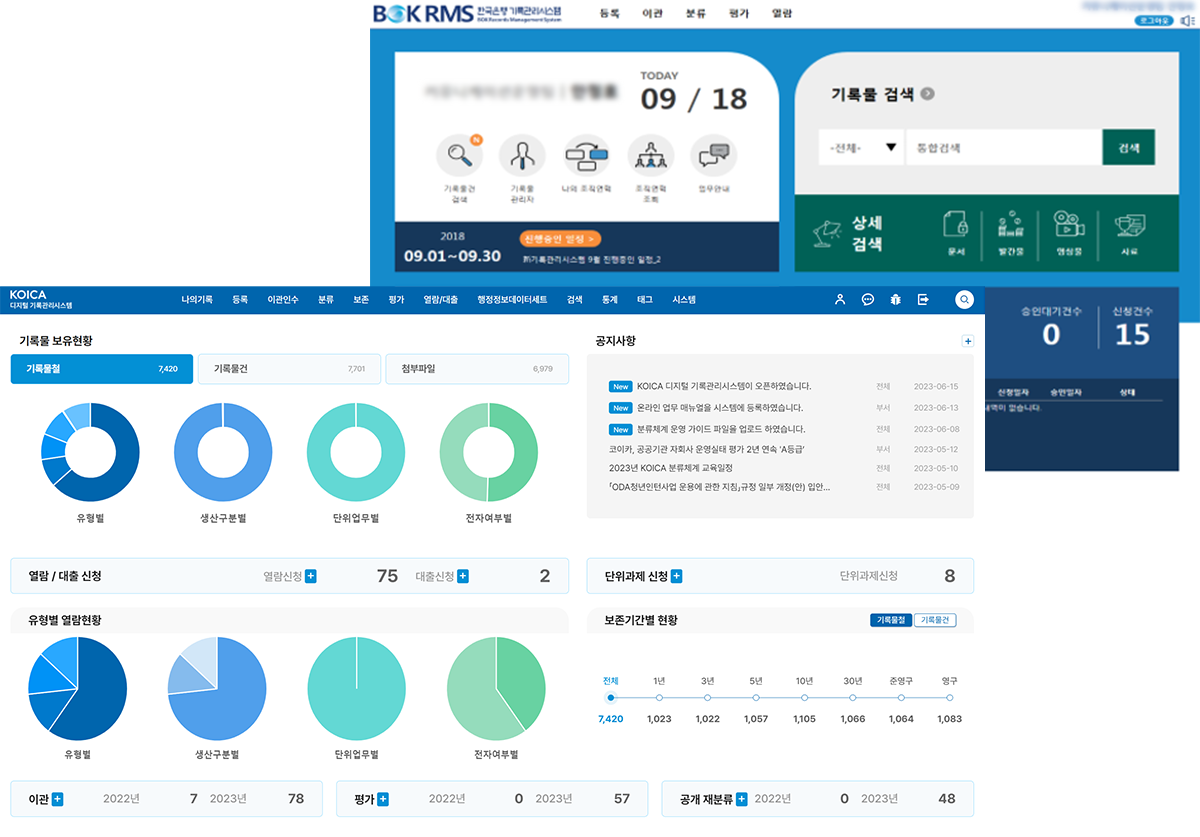Select the 영구 point on the retention timeline

tap(950, 698)
